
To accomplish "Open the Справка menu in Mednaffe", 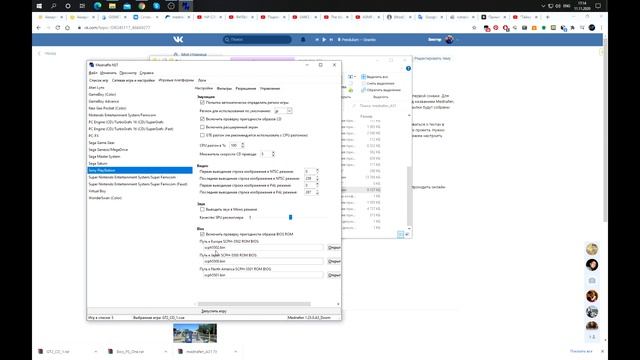I will click(147, 73).
